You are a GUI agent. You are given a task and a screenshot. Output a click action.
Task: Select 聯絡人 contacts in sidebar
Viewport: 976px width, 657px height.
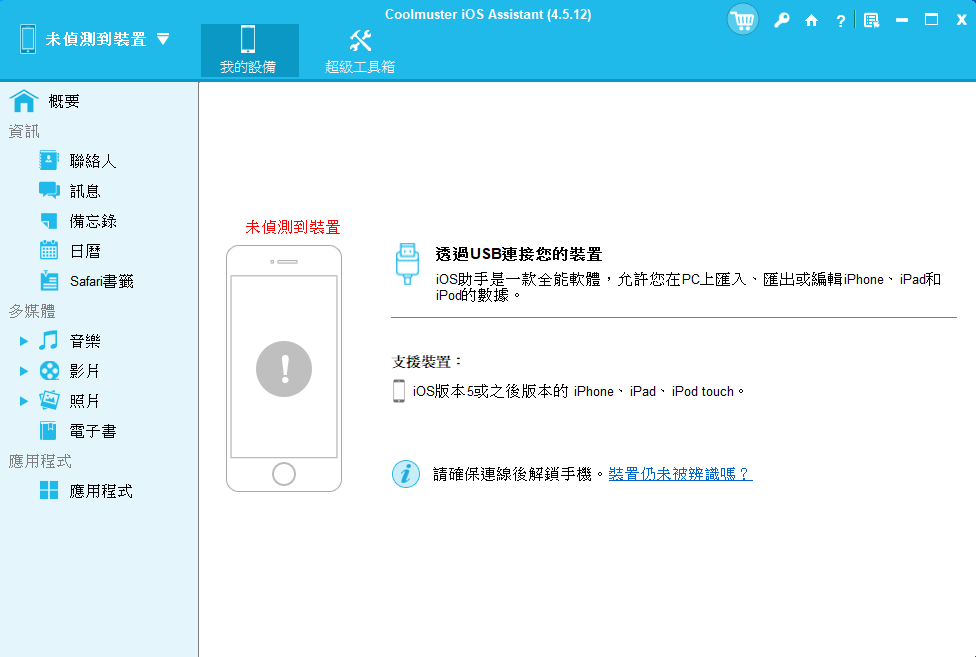[93, 161]
